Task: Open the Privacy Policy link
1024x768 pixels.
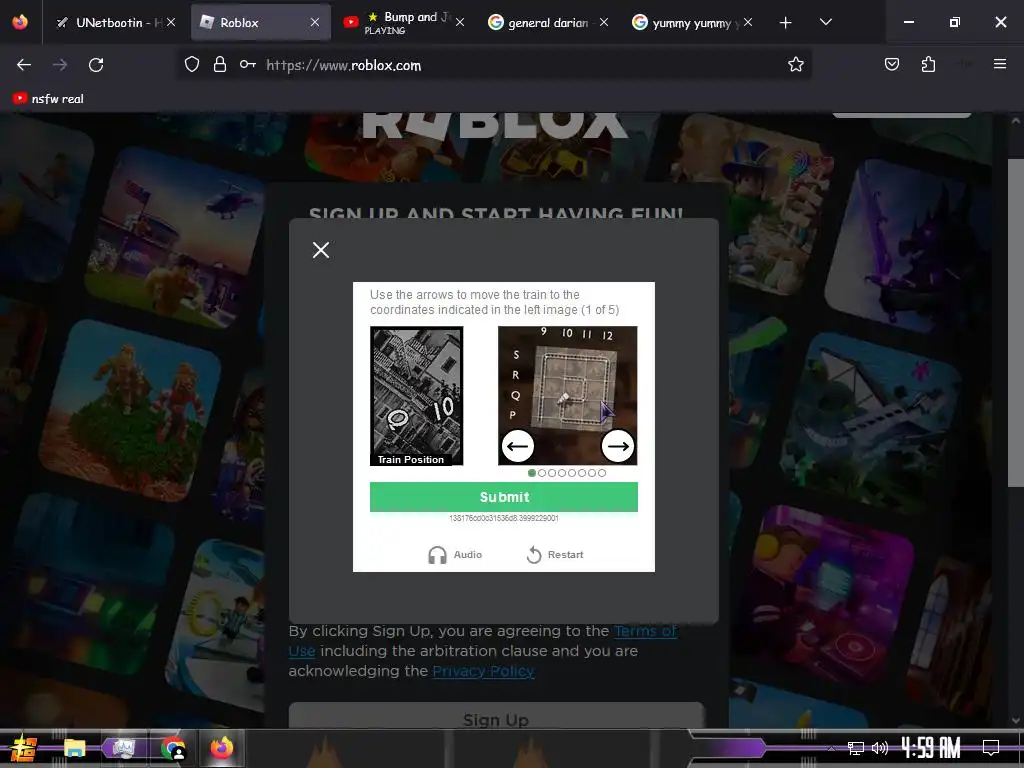Action: pos(483,671)
